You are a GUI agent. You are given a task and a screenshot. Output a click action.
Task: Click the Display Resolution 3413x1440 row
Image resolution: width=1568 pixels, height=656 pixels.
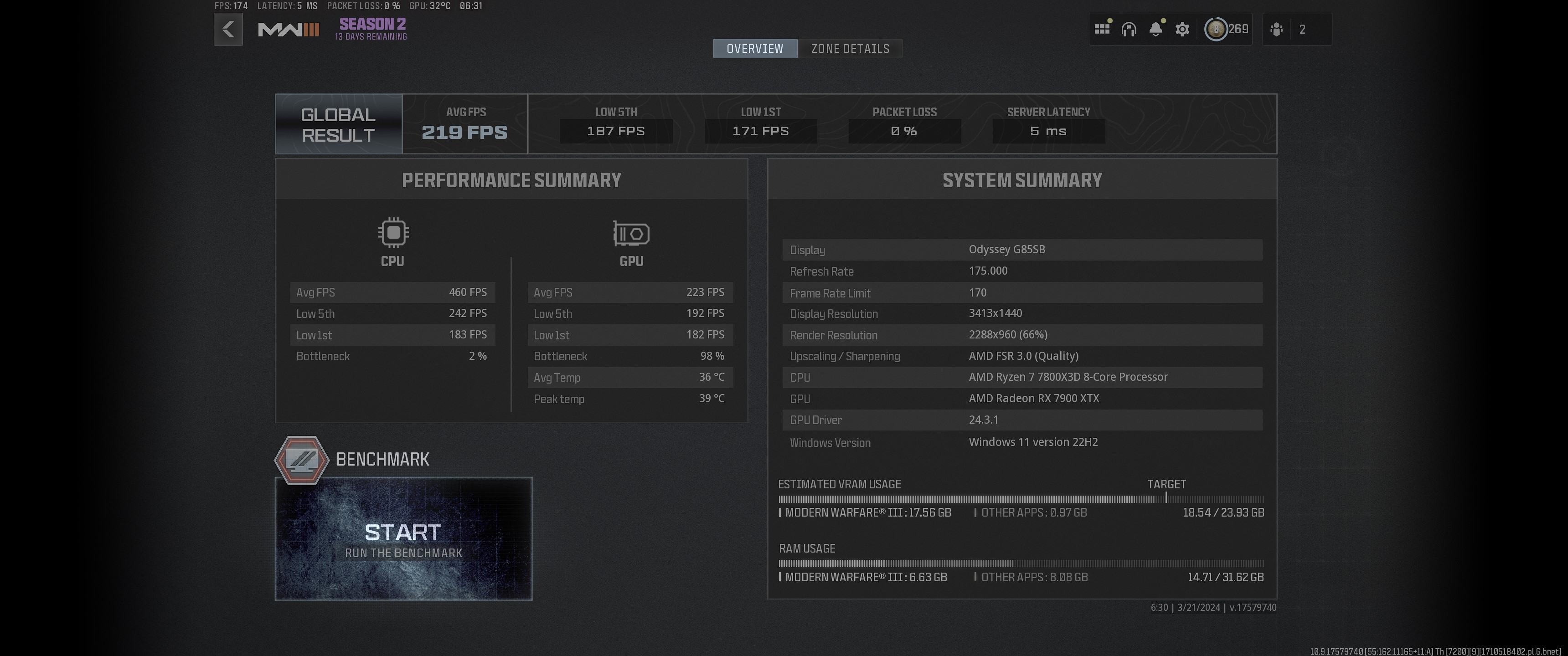point(1022,314)
